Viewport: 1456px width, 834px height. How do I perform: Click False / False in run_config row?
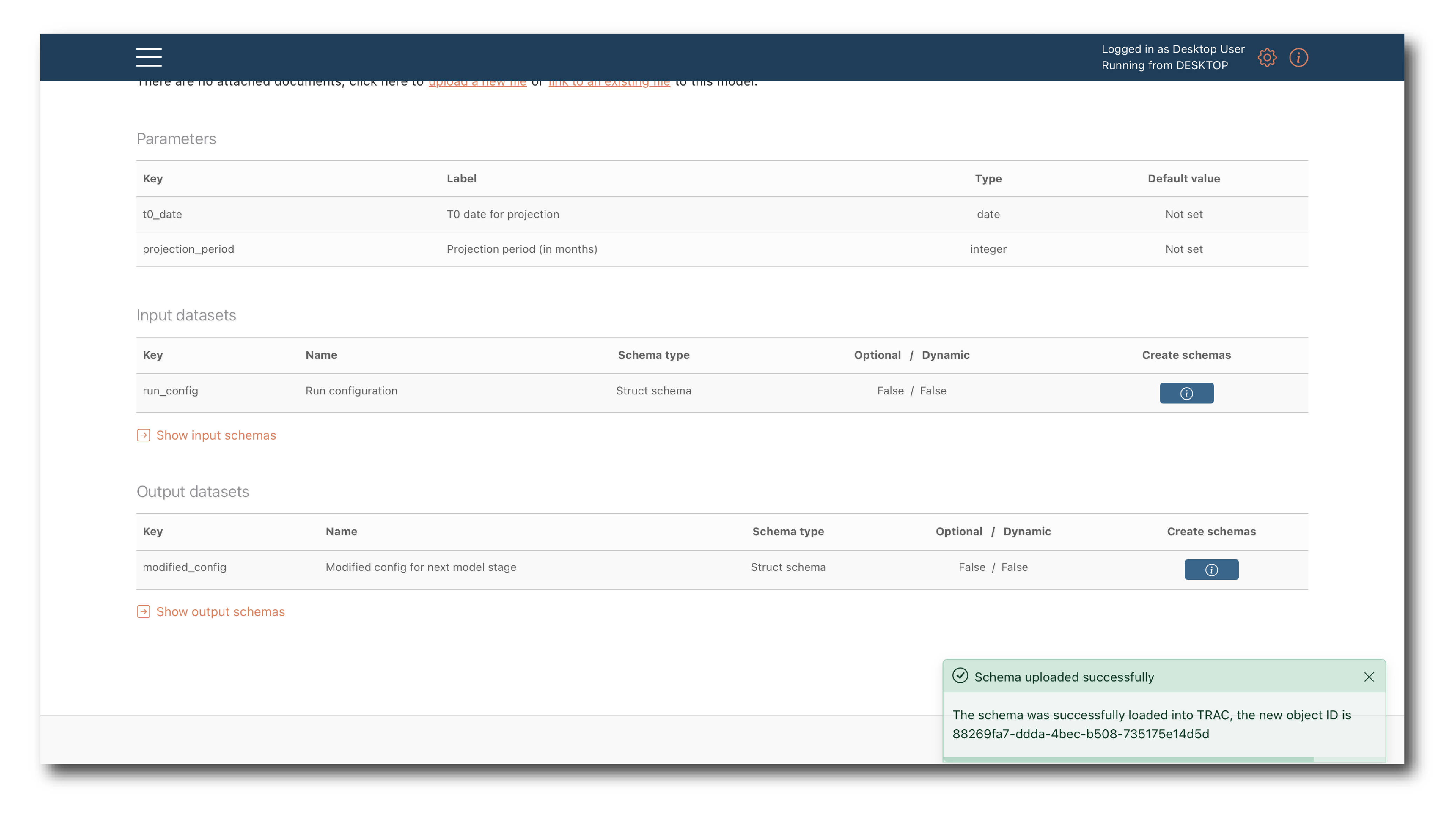(x=912, y=391)
